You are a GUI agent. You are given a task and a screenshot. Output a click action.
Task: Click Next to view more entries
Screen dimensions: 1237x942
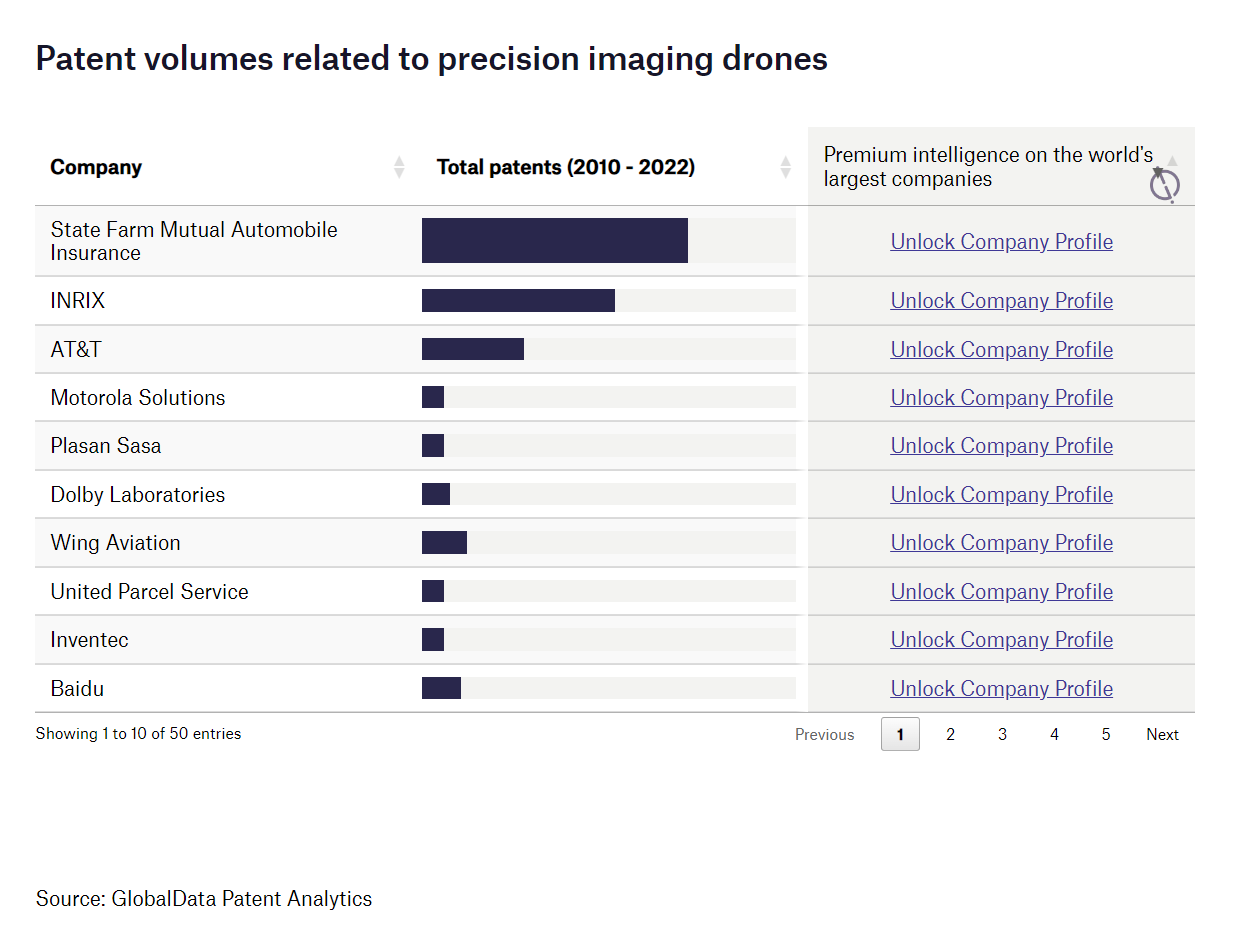tap(1162, 734)
